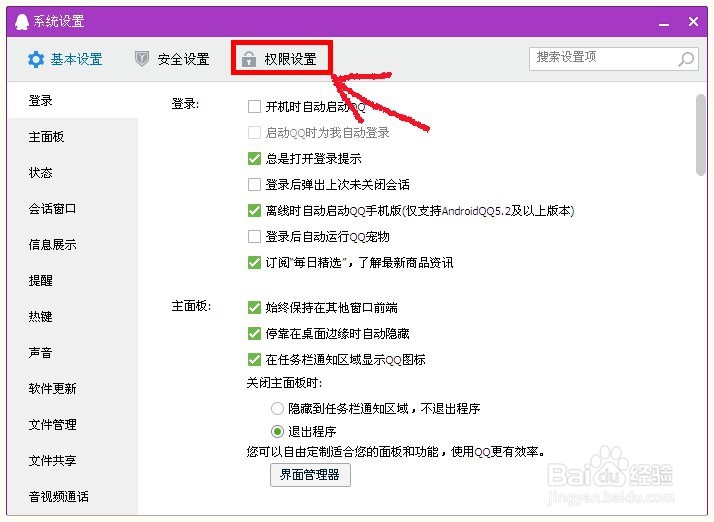The width and height of the screenshot is (714, 522).
Task: Open the 基本设置 tab
Action: pyautogui.click(x=65, y=59)
